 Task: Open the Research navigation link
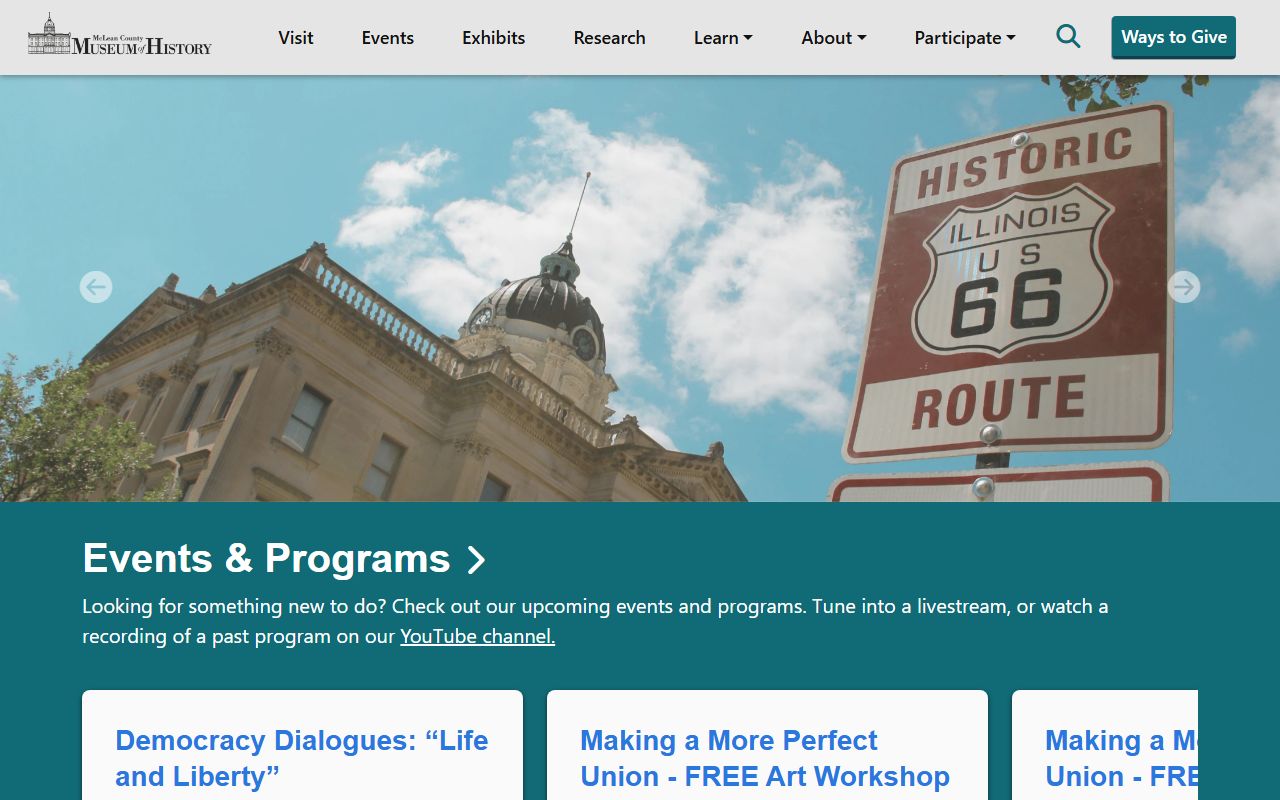coord(610,37)
